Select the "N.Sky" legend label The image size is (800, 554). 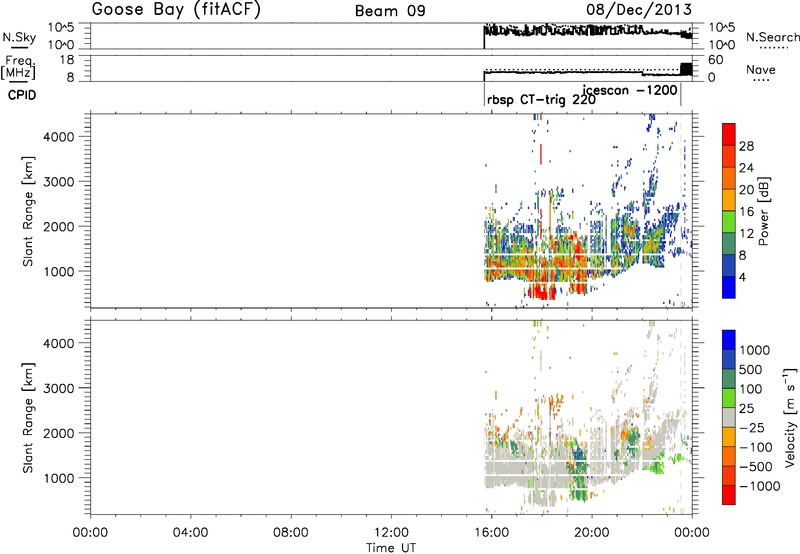[19, 37]
